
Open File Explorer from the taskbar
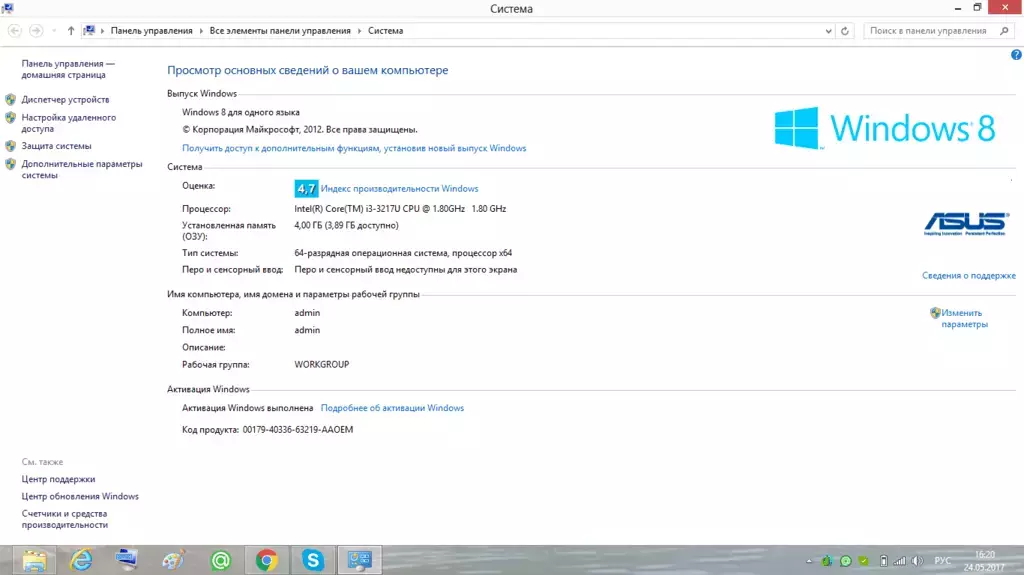point(34,561)
